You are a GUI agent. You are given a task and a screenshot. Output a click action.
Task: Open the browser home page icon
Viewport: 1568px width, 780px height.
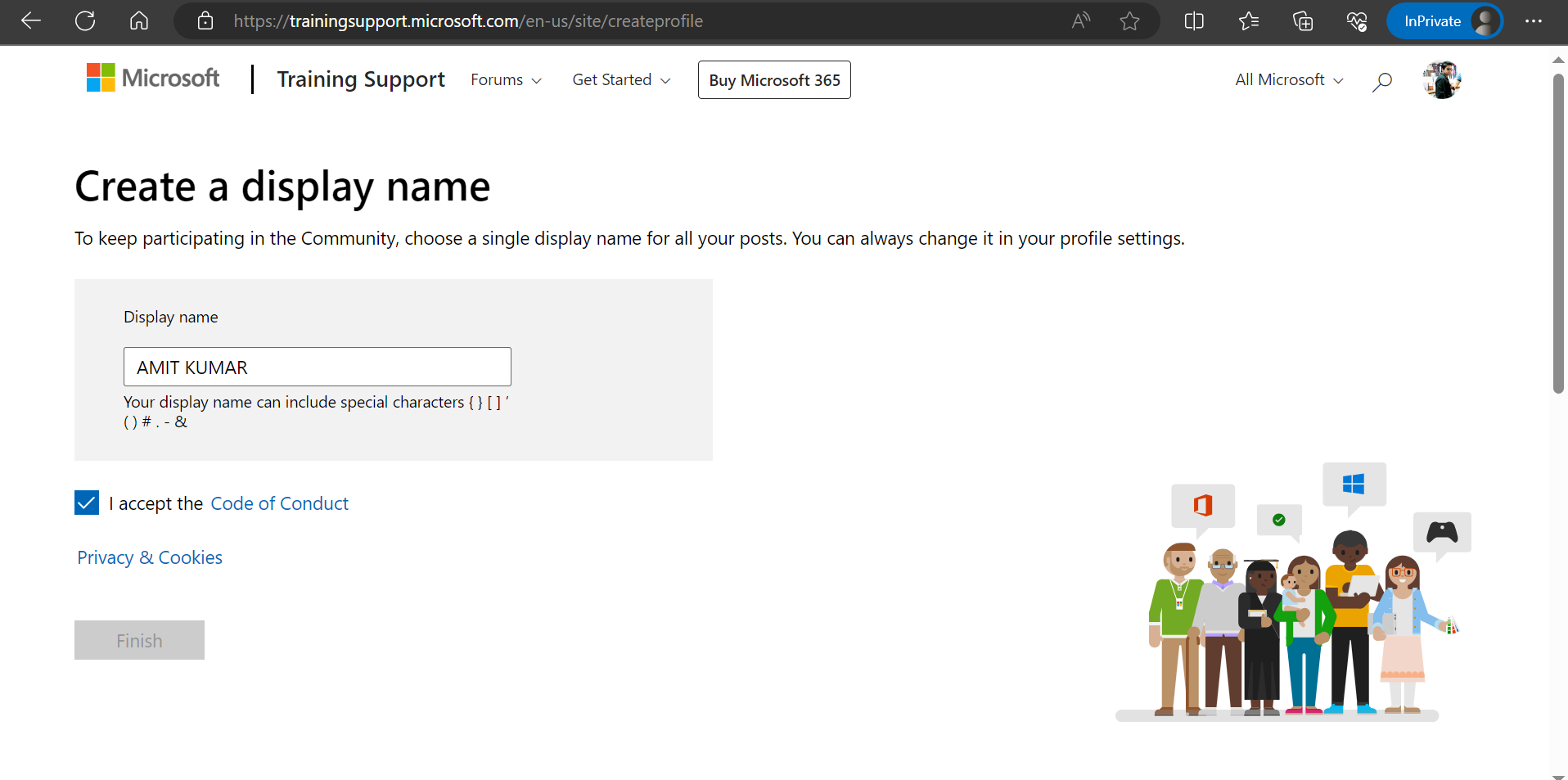tap(139, 21)
